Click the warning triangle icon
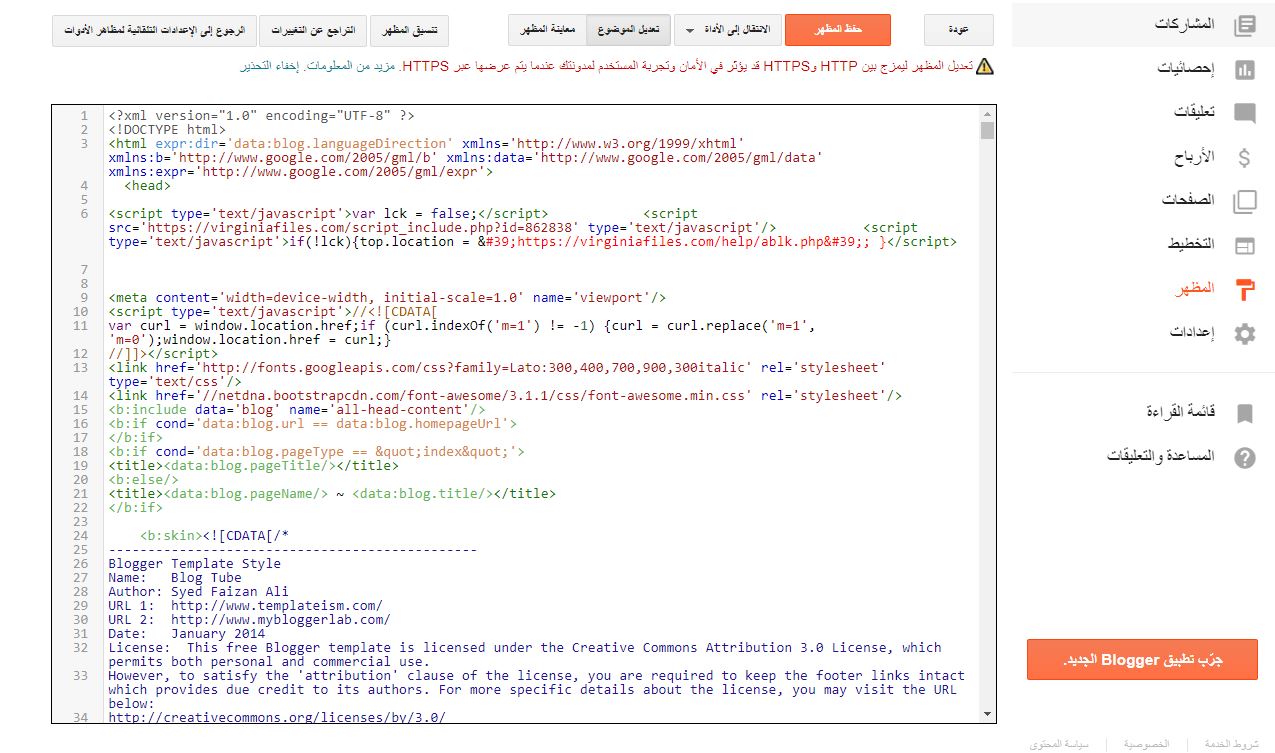Screen dimensions: 1275x753 (985, 66)
